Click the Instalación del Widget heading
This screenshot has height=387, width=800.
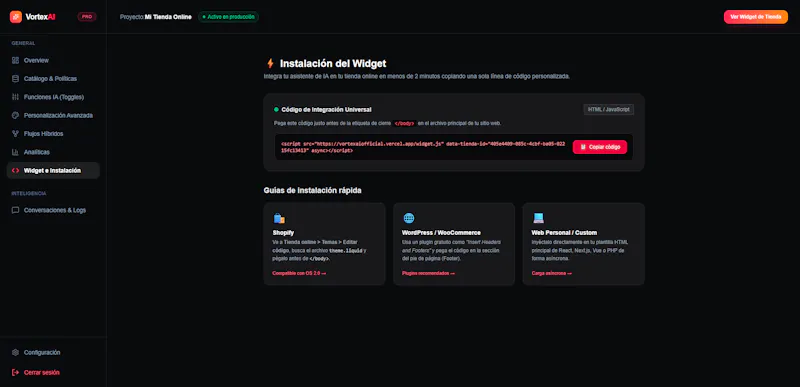333,64
